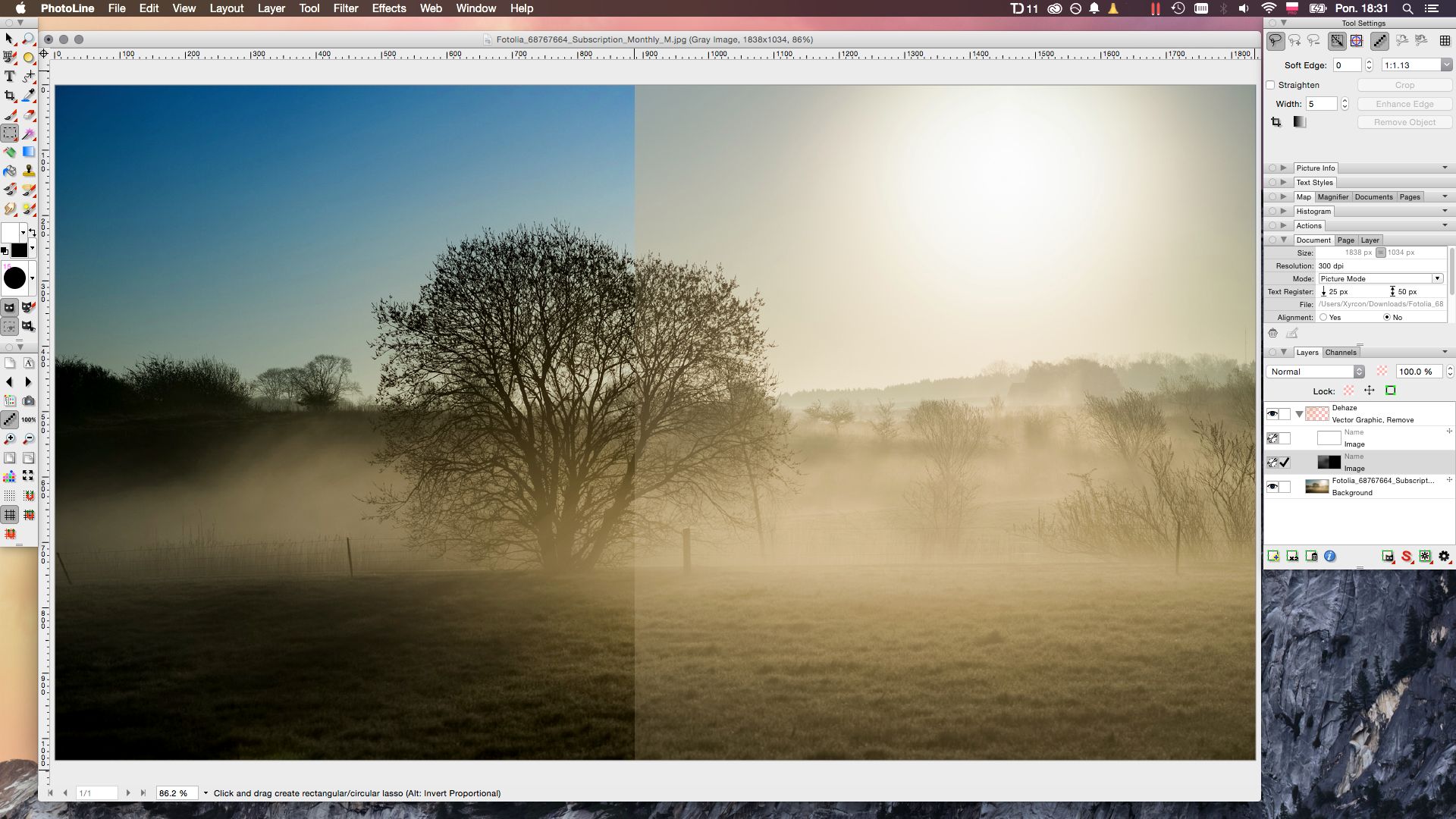Switch to the Magnifier tab
This screenshot has width=1456, height=819.
[x=1333, y=197]
